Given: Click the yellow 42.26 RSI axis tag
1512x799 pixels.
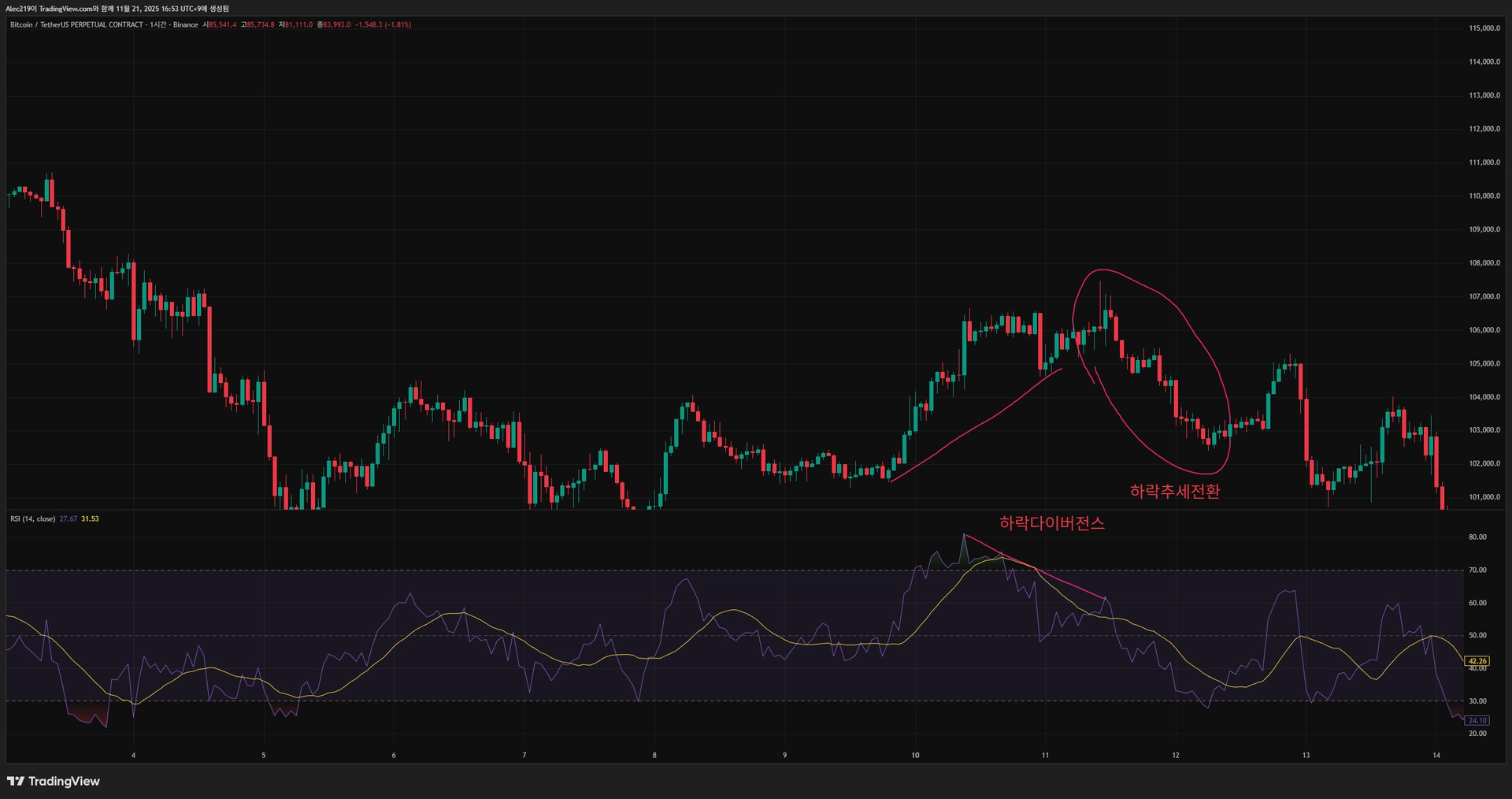Looking at the screenshot, I should pyautogui.click(x=1477, y=661).
